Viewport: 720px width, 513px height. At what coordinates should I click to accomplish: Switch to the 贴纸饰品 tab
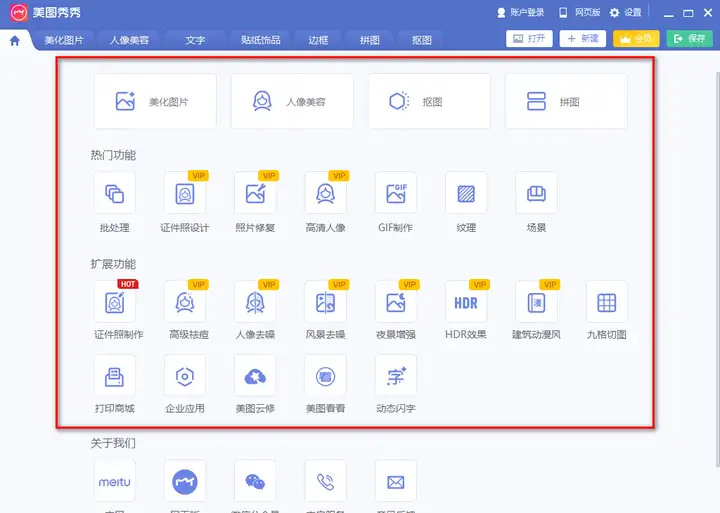pos(260,40)
